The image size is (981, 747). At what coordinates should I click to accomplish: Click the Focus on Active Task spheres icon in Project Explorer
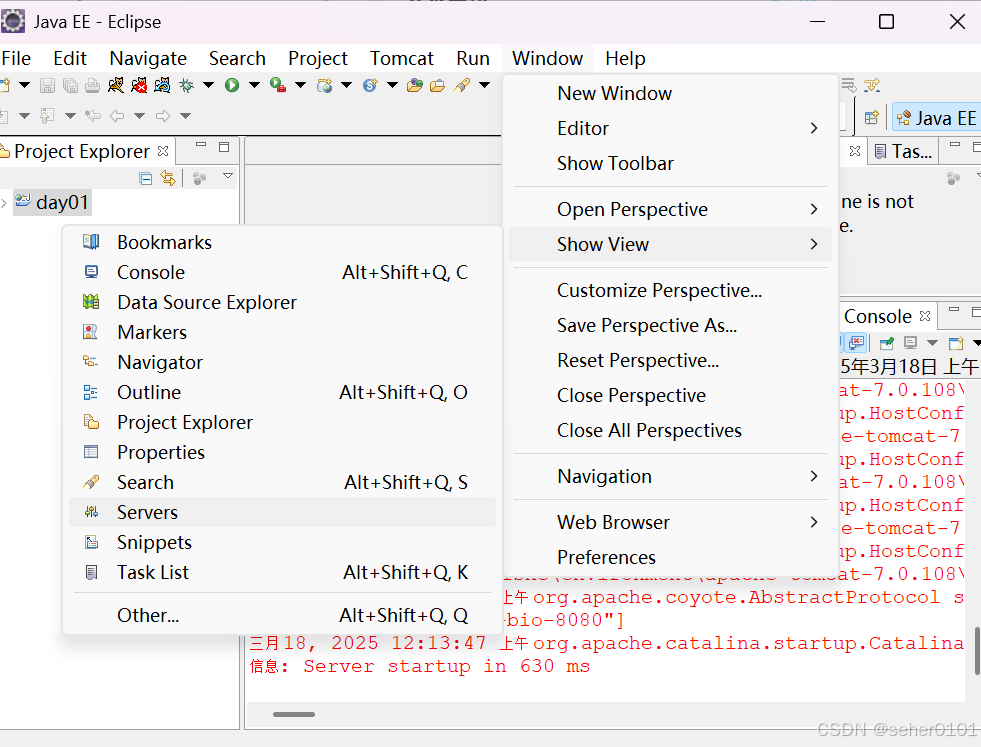click(x=200, y=178)
